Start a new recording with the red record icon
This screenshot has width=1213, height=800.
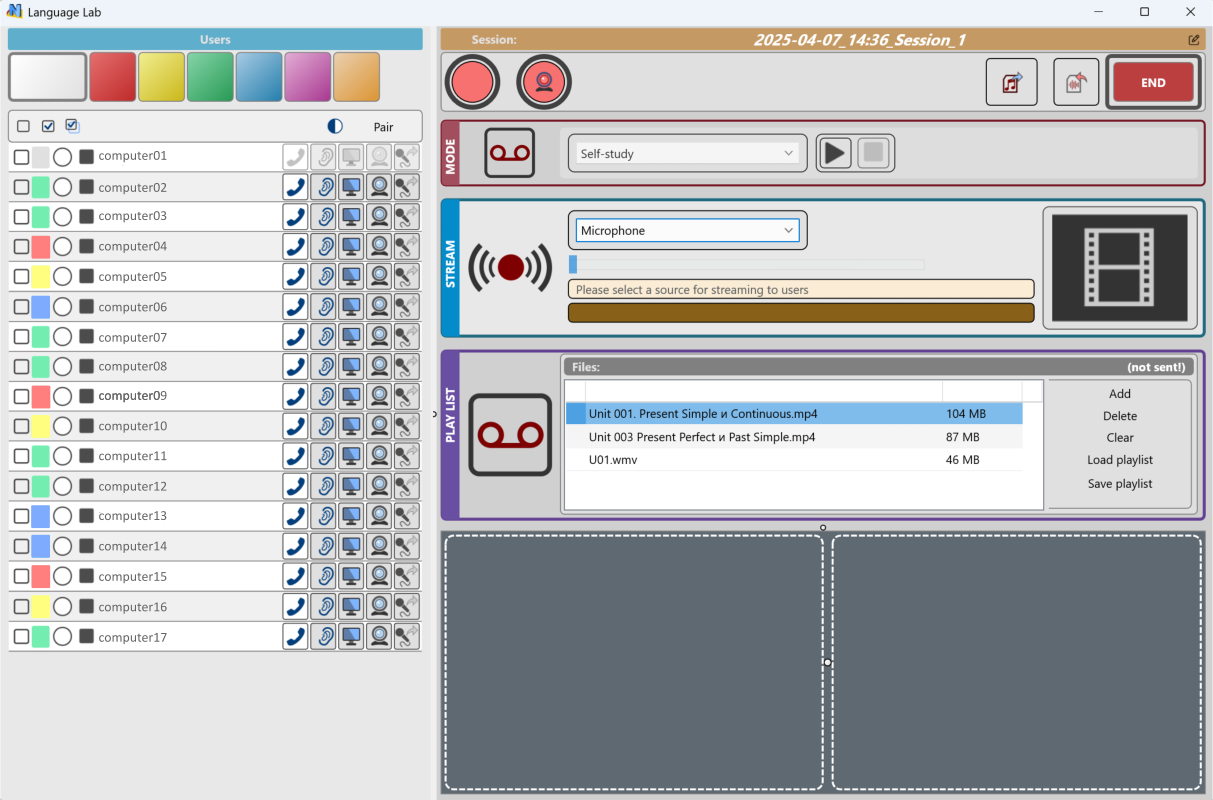coord(472,81)
